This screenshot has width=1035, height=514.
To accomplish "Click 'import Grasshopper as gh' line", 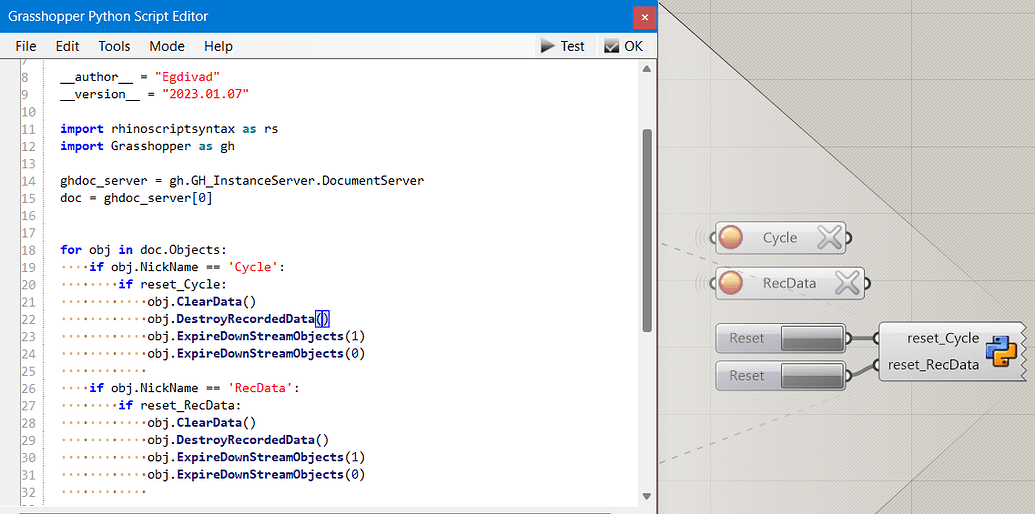I will [147, 146].
